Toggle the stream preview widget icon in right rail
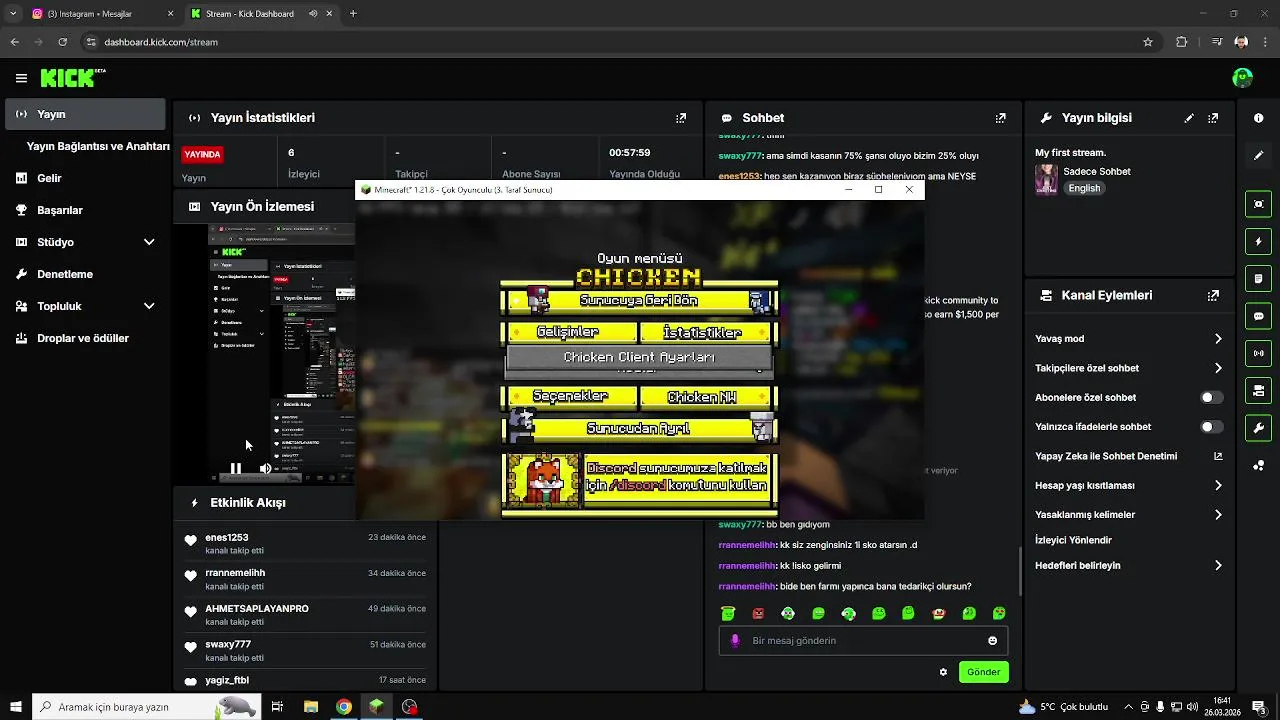The height and width of the screenshot is (720, 1280). click(1258, 204)
